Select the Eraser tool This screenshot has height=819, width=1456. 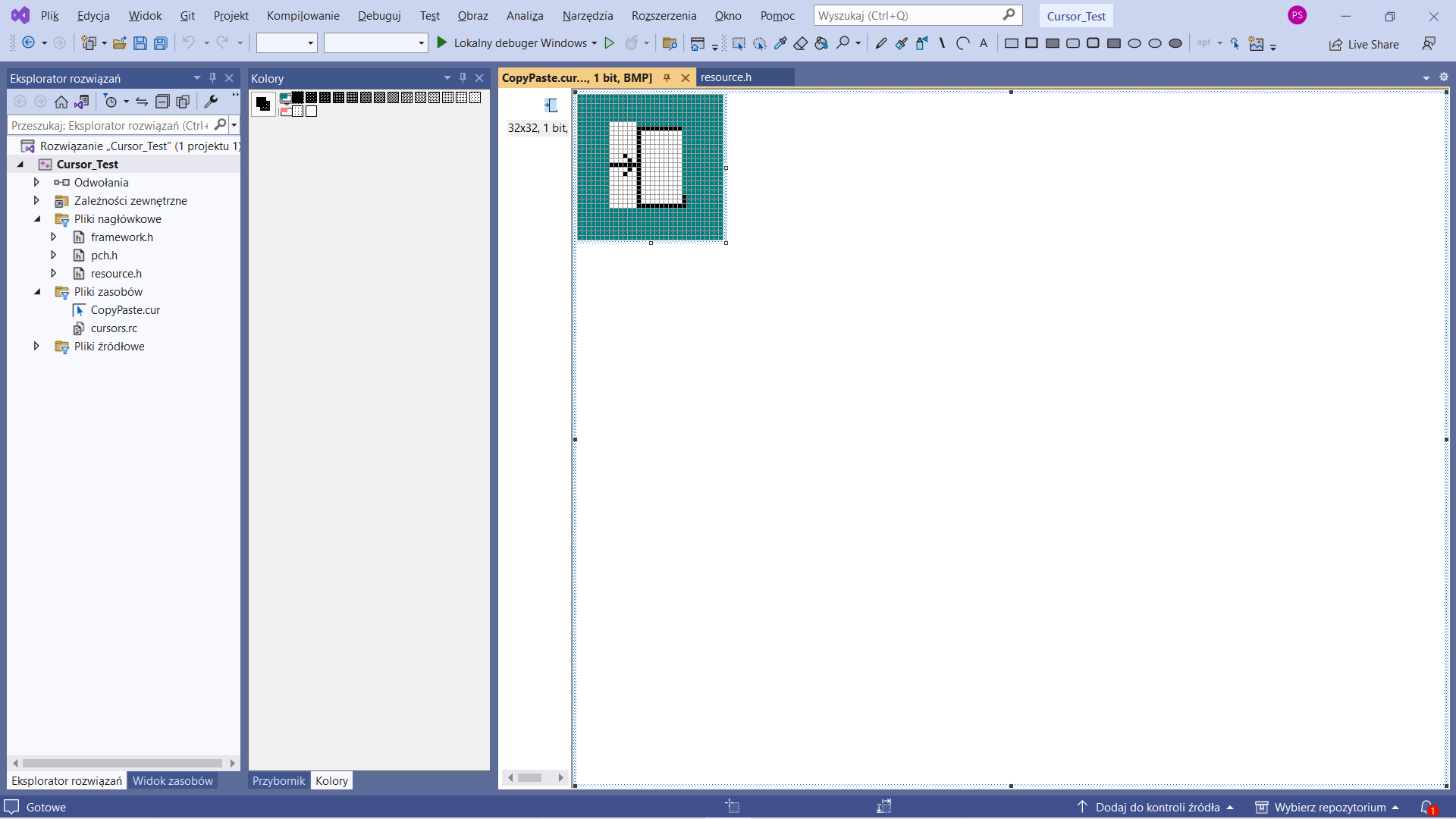click(x=801, y=43)
